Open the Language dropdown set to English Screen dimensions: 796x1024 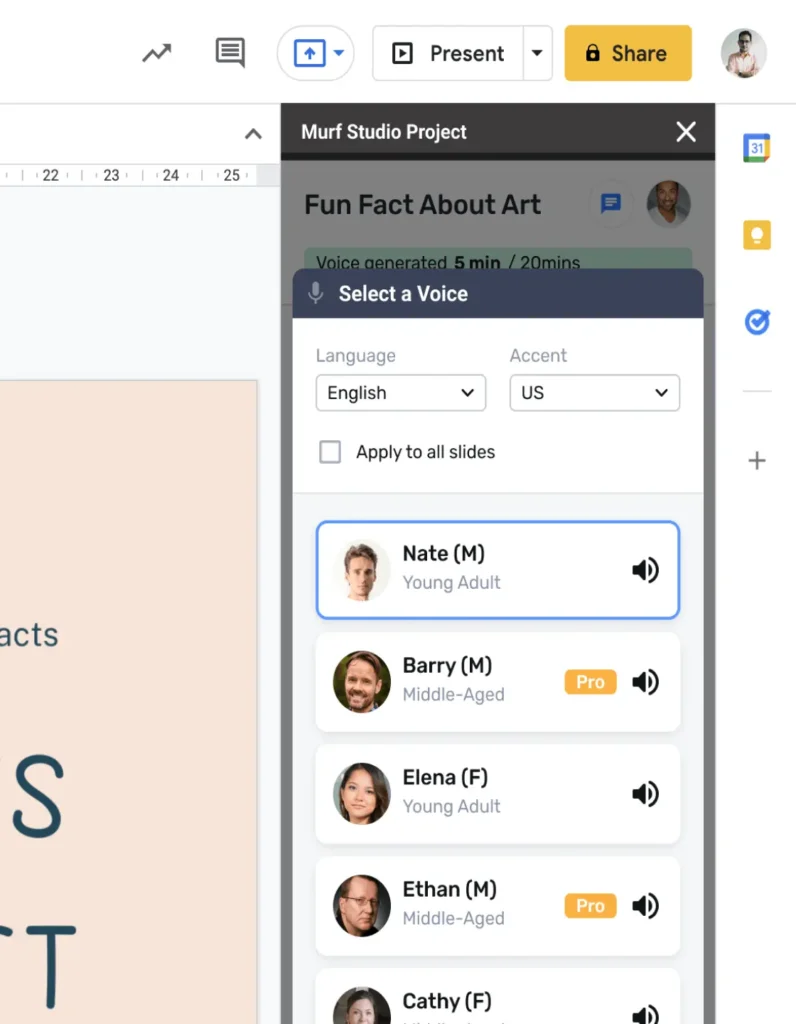[x=400, y=393]
